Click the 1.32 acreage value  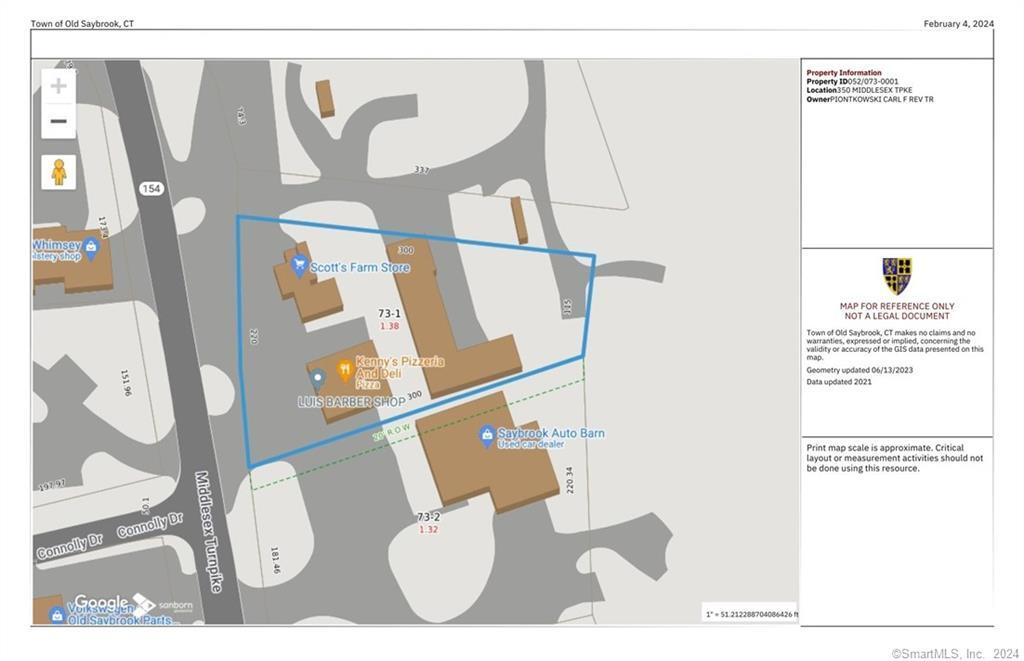428,529
